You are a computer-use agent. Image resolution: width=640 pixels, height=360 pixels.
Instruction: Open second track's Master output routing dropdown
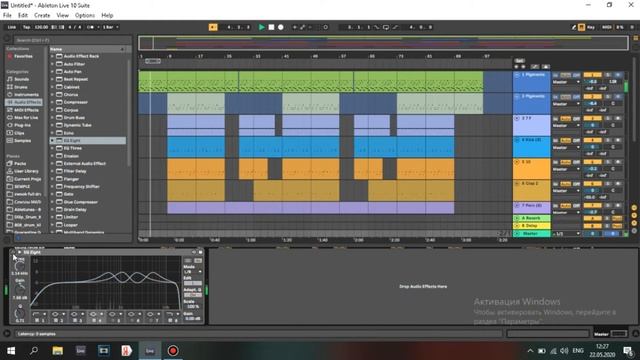coord(566,104)
